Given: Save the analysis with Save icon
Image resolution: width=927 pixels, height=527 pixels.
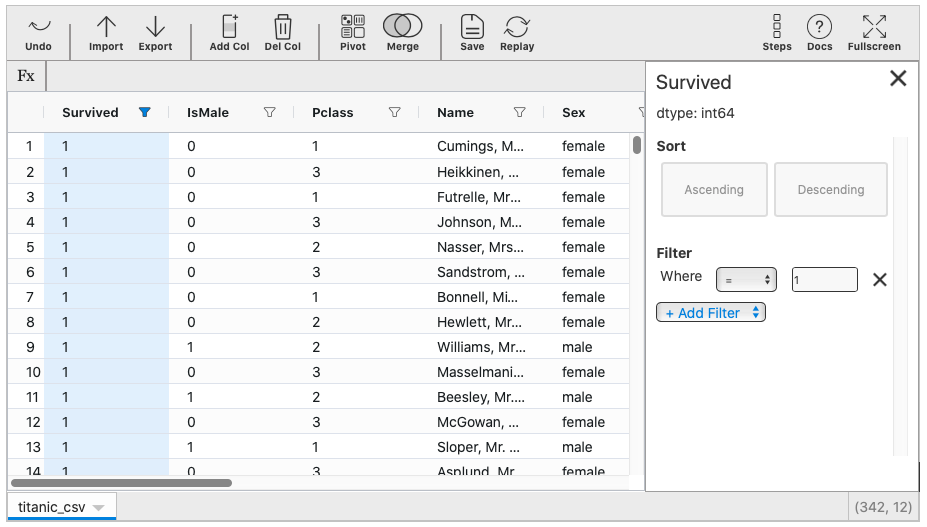Looking at the screenshot, I should tap(472, 33).
